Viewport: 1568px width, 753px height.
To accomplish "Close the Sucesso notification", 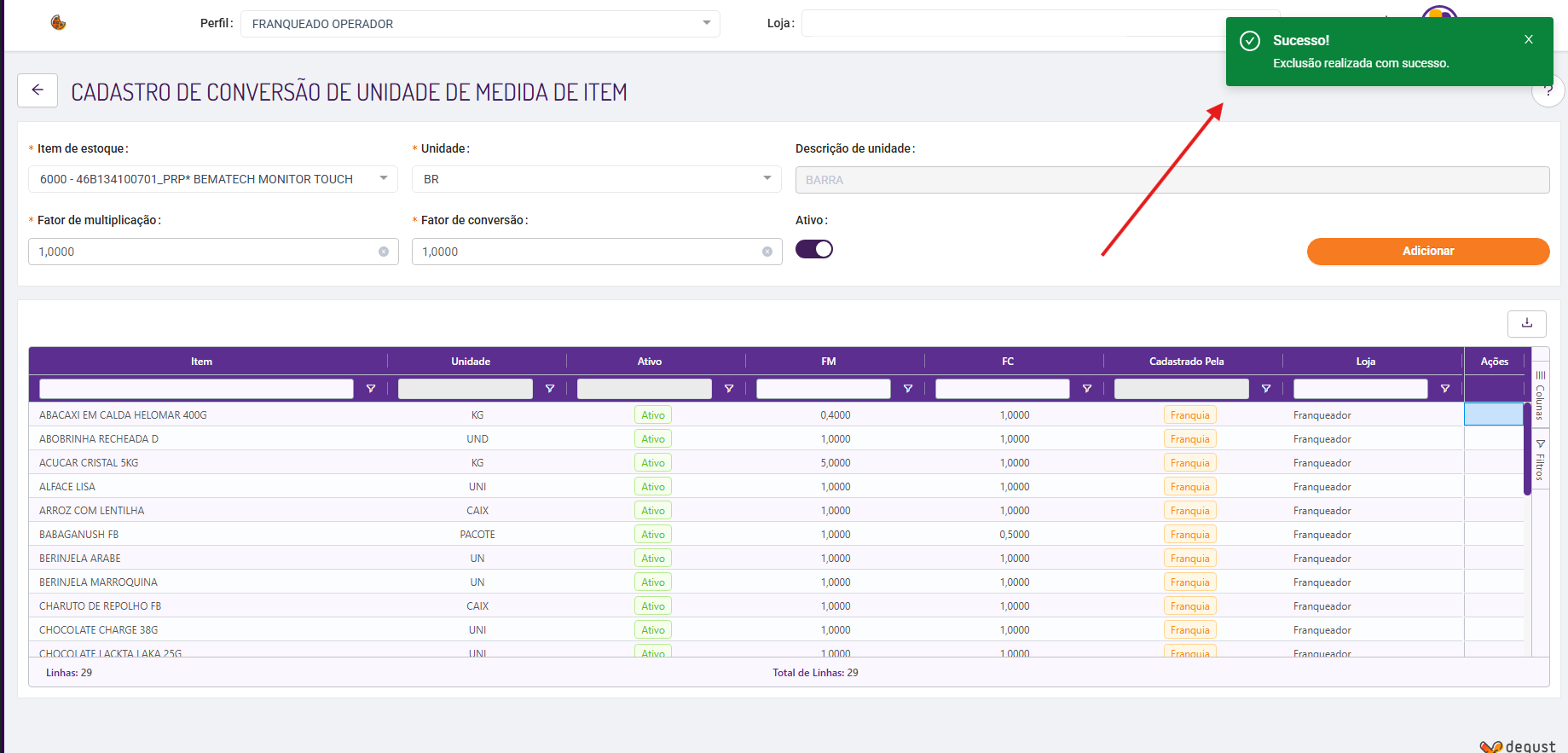I will click(1529, 39).
